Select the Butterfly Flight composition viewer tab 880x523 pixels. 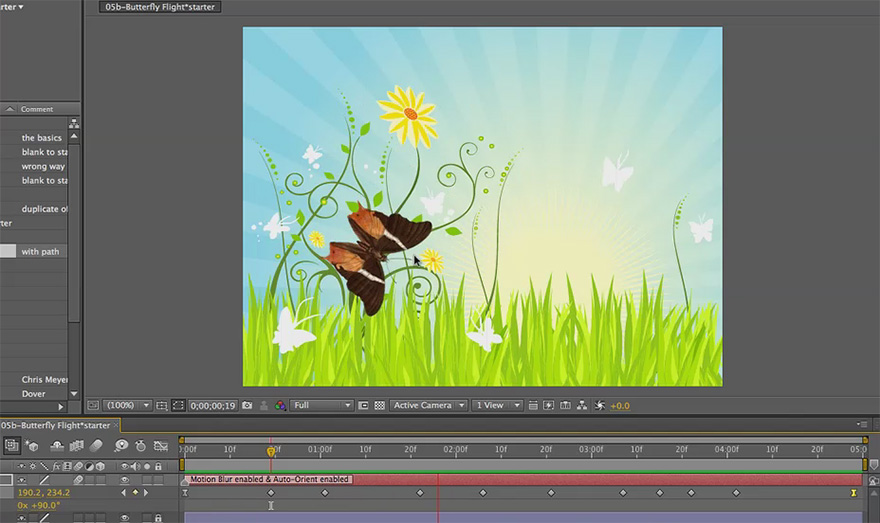(x=160, y=7)
